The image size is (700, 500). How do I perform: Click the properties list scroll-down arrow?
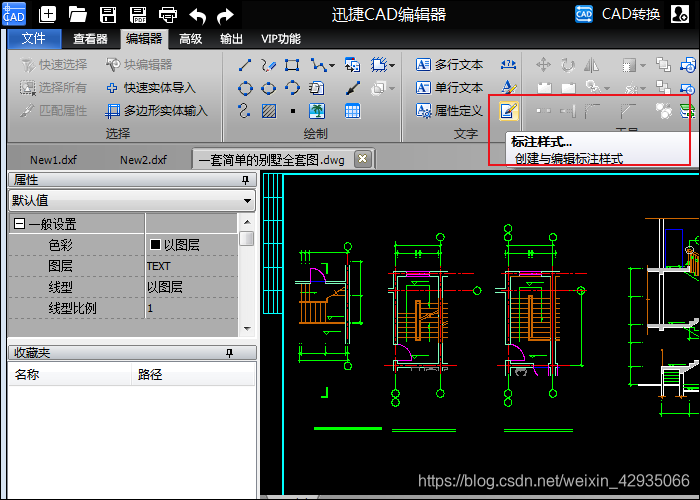tap(247, 329)
